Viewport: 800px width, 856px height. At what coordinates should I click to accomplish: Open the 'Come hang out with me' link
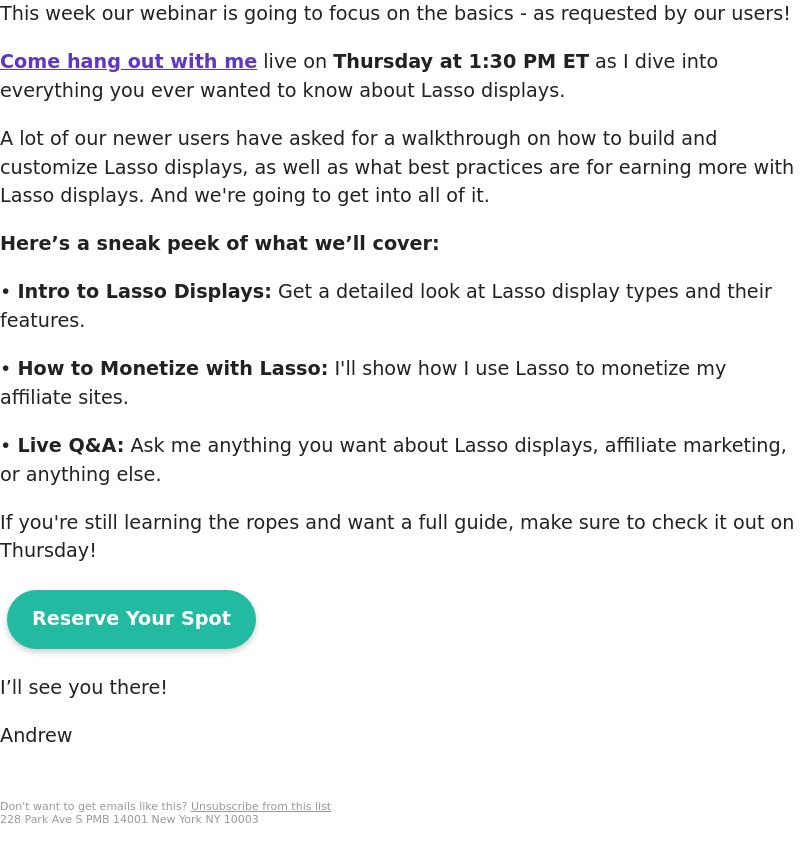tap(128, 62)
